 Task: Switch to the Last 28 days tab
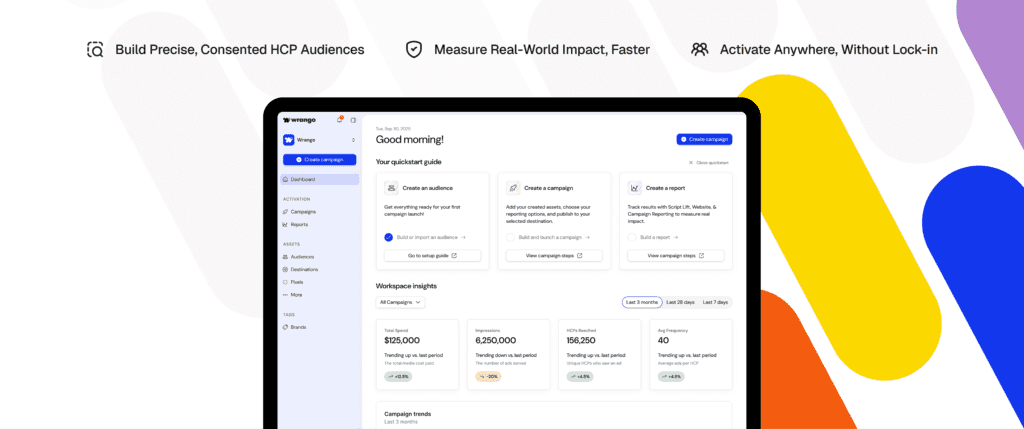click(x=679, y=302)
